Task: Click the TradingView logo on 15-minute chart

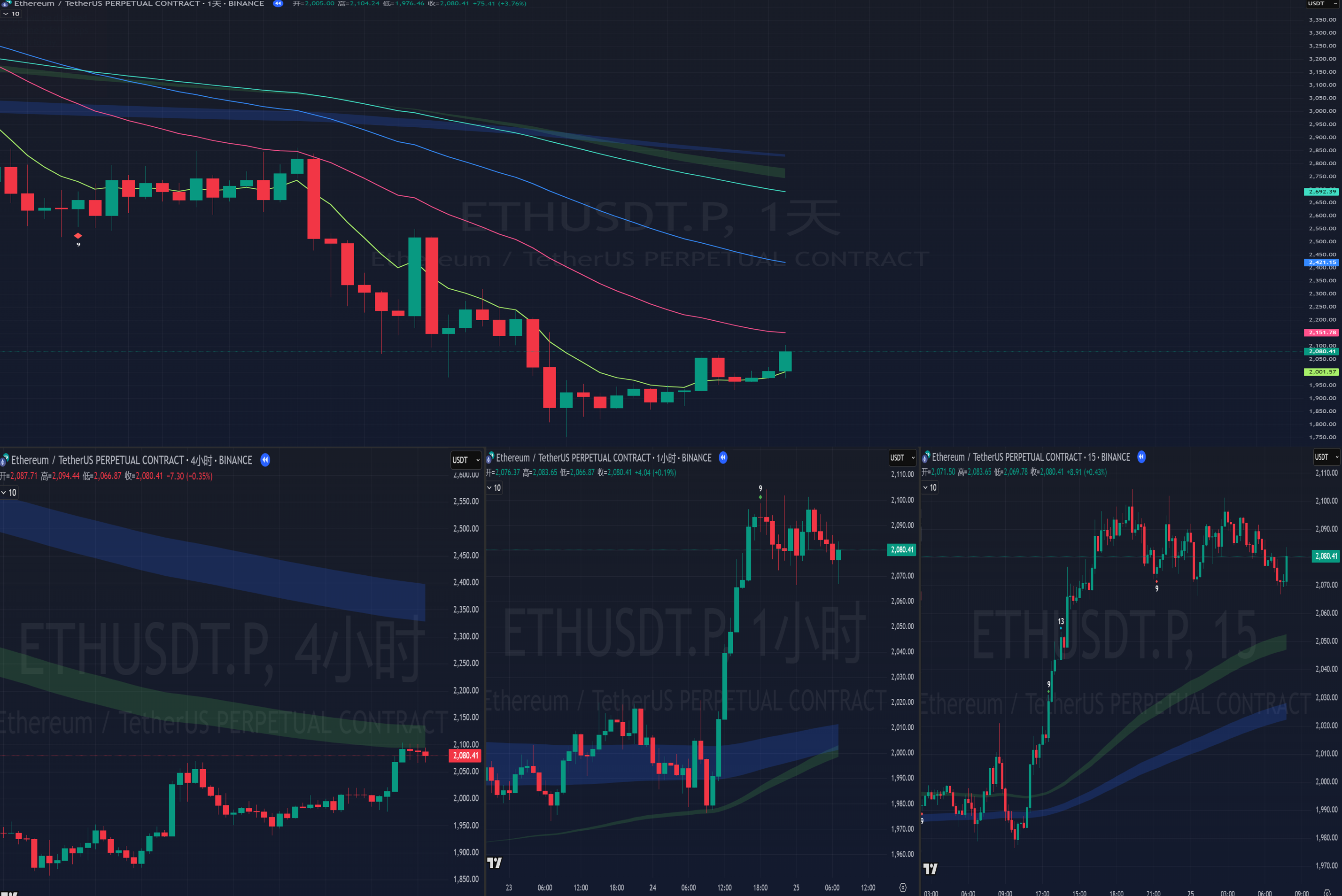Action: 931,869
